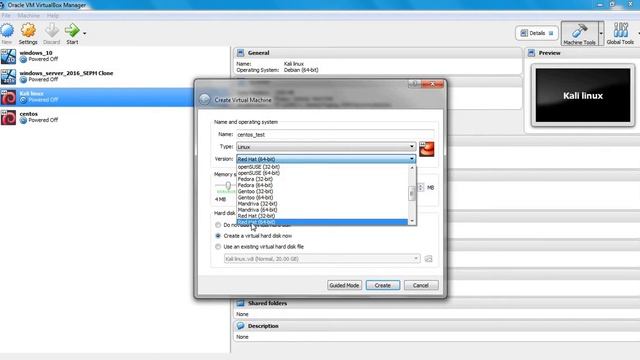Choose Red Hat (32-bit) from version list
Viewport: 640px width, 360px height.
click(x=322, y=216)
